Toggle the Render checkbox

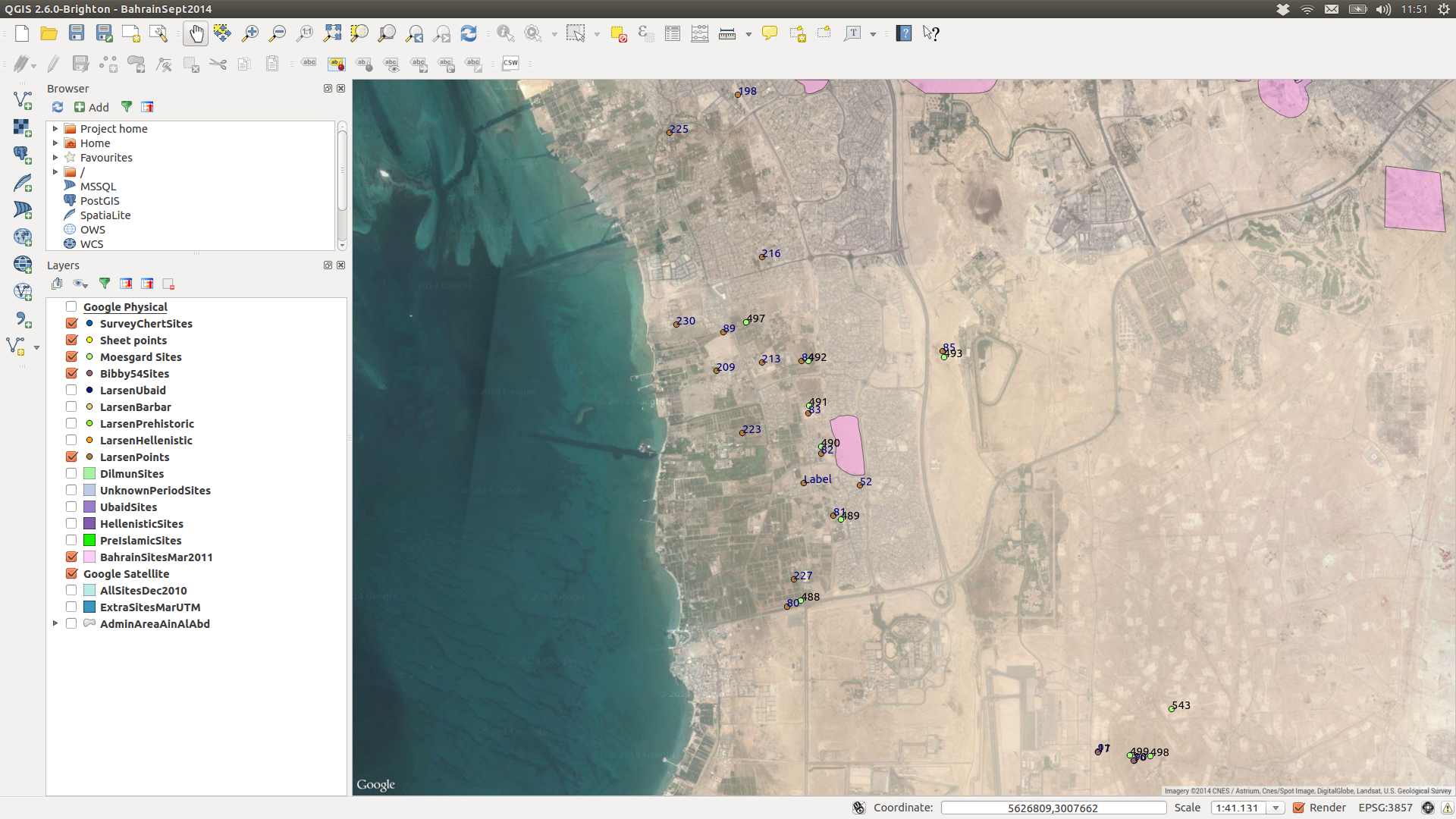(x=1299, y=808)
